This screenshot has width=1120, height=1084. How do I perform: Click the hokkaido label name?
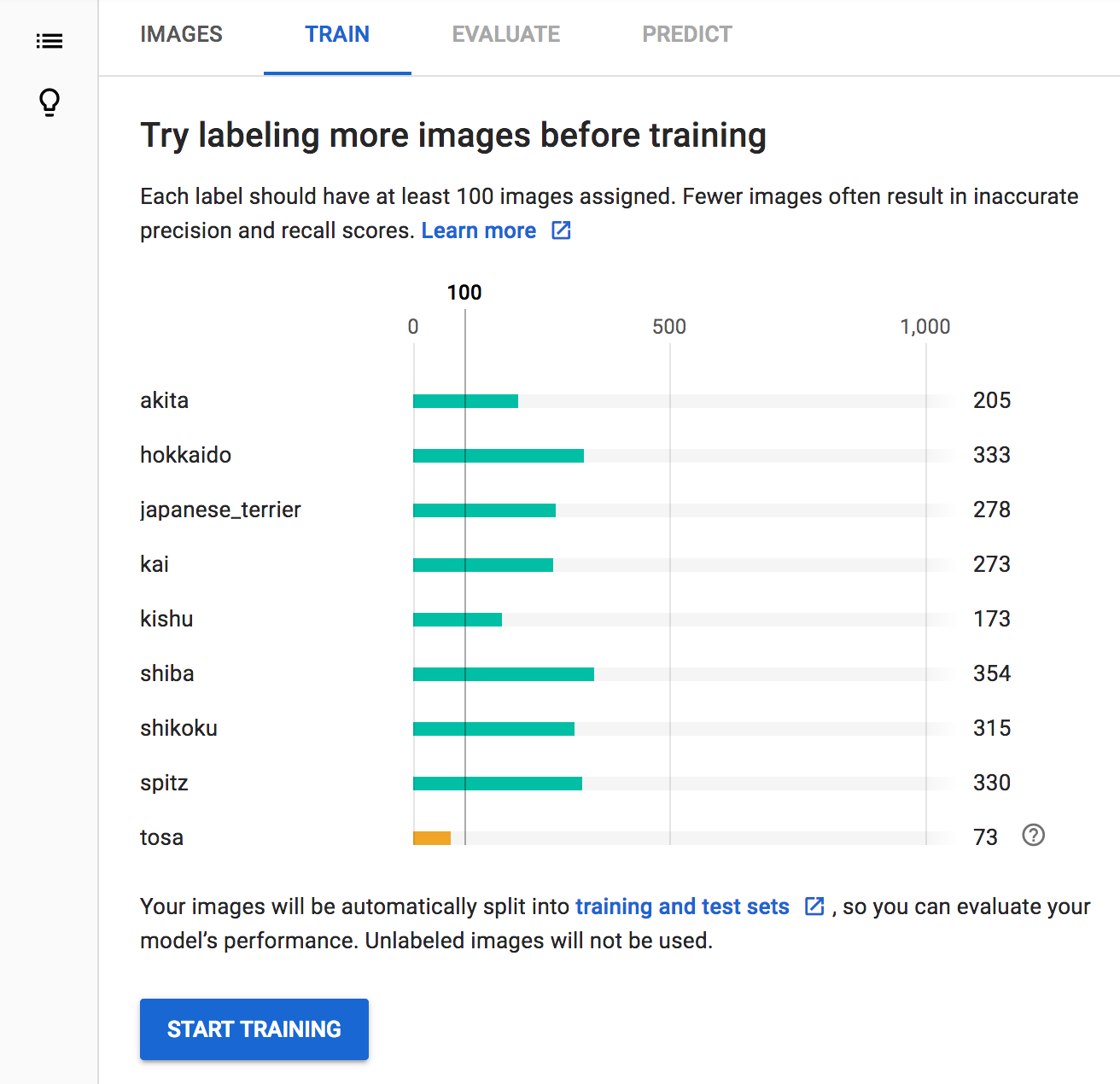point(185,455)
